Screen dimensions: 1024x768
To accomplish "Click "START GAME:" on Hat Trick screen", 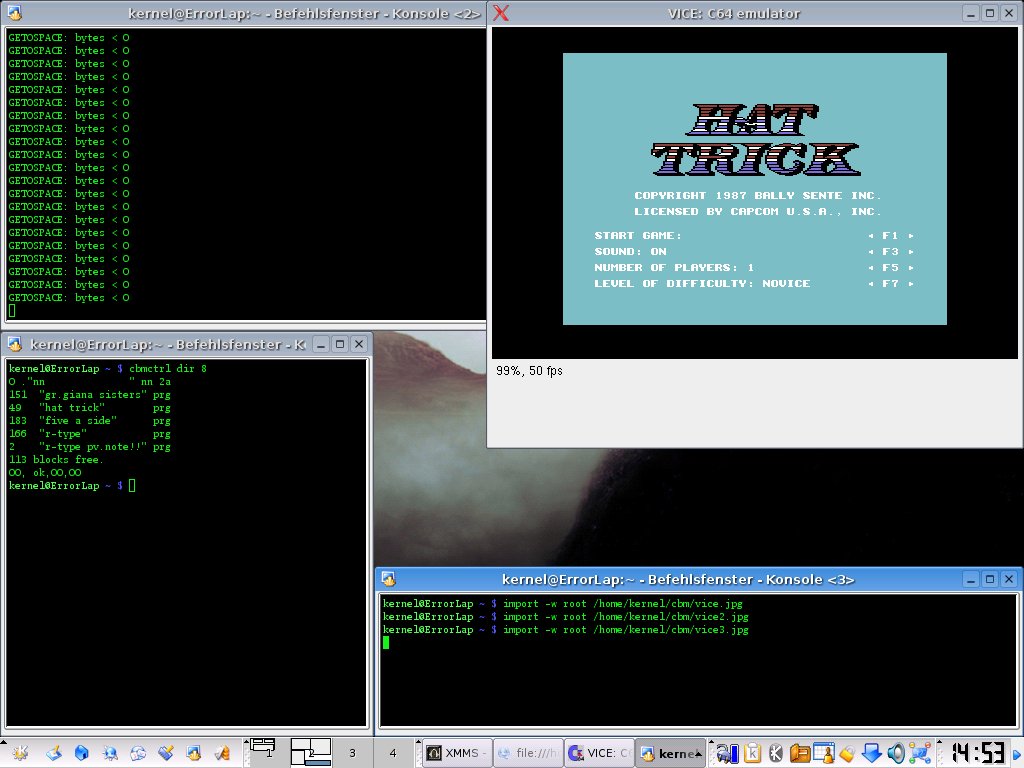I will click(637, 236).
